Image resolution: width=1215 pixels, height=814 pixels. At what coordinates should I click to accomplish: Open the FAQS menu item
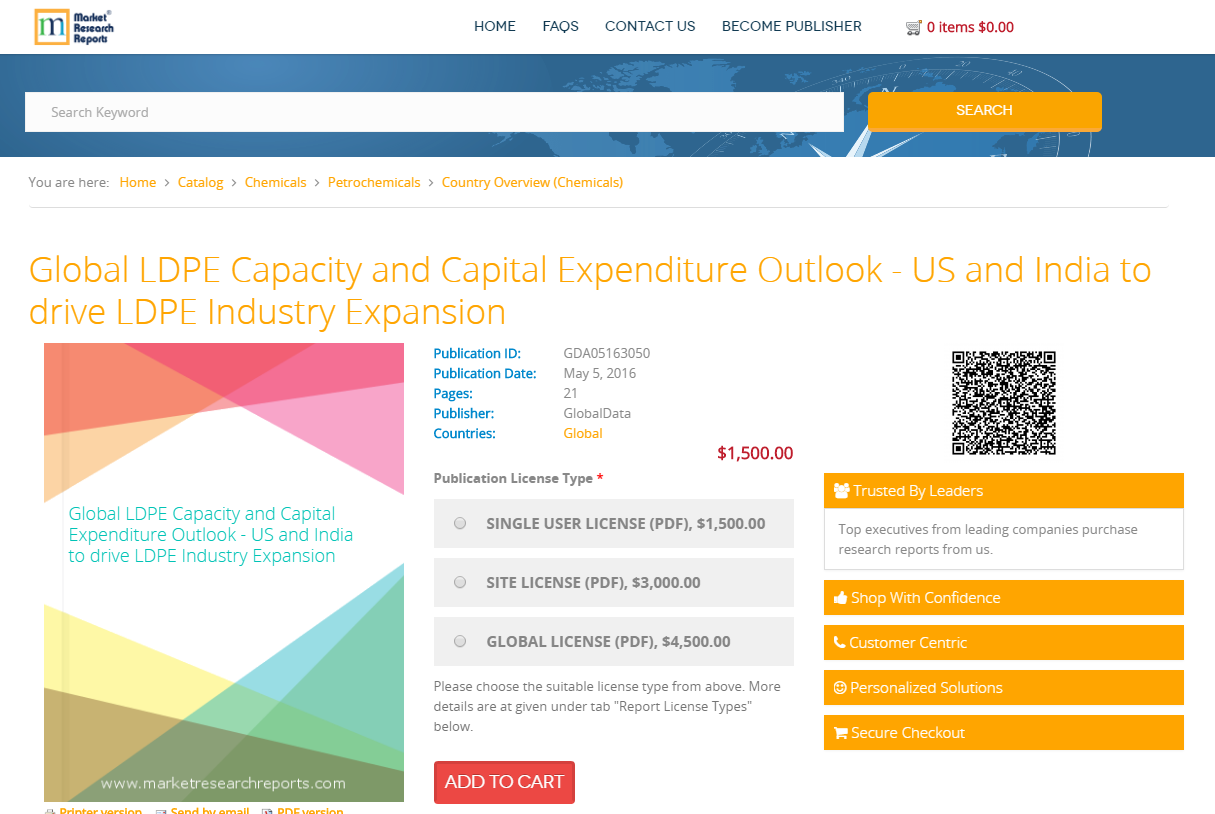coord(560,26)
